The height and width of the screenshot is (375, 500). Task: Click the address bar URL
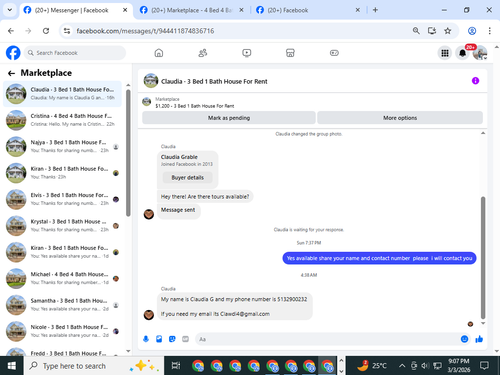(x=145, y=31)
